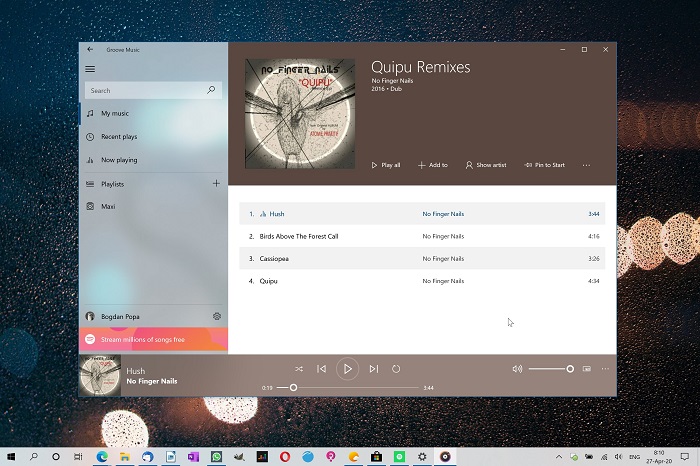
Task: Go to Now playing view
Action: click(153, 160)
